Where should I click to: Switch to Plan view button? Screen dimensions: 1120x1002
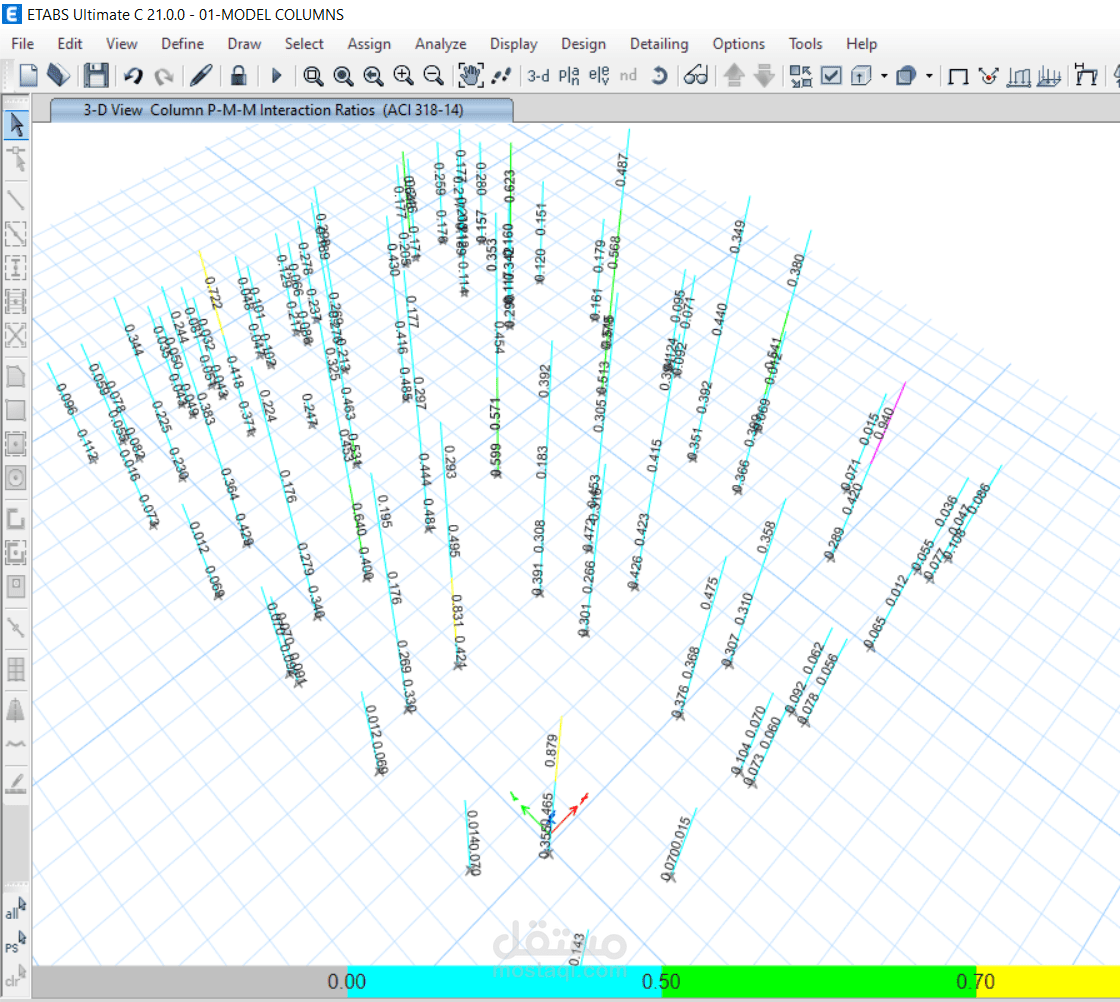point(569,75)
